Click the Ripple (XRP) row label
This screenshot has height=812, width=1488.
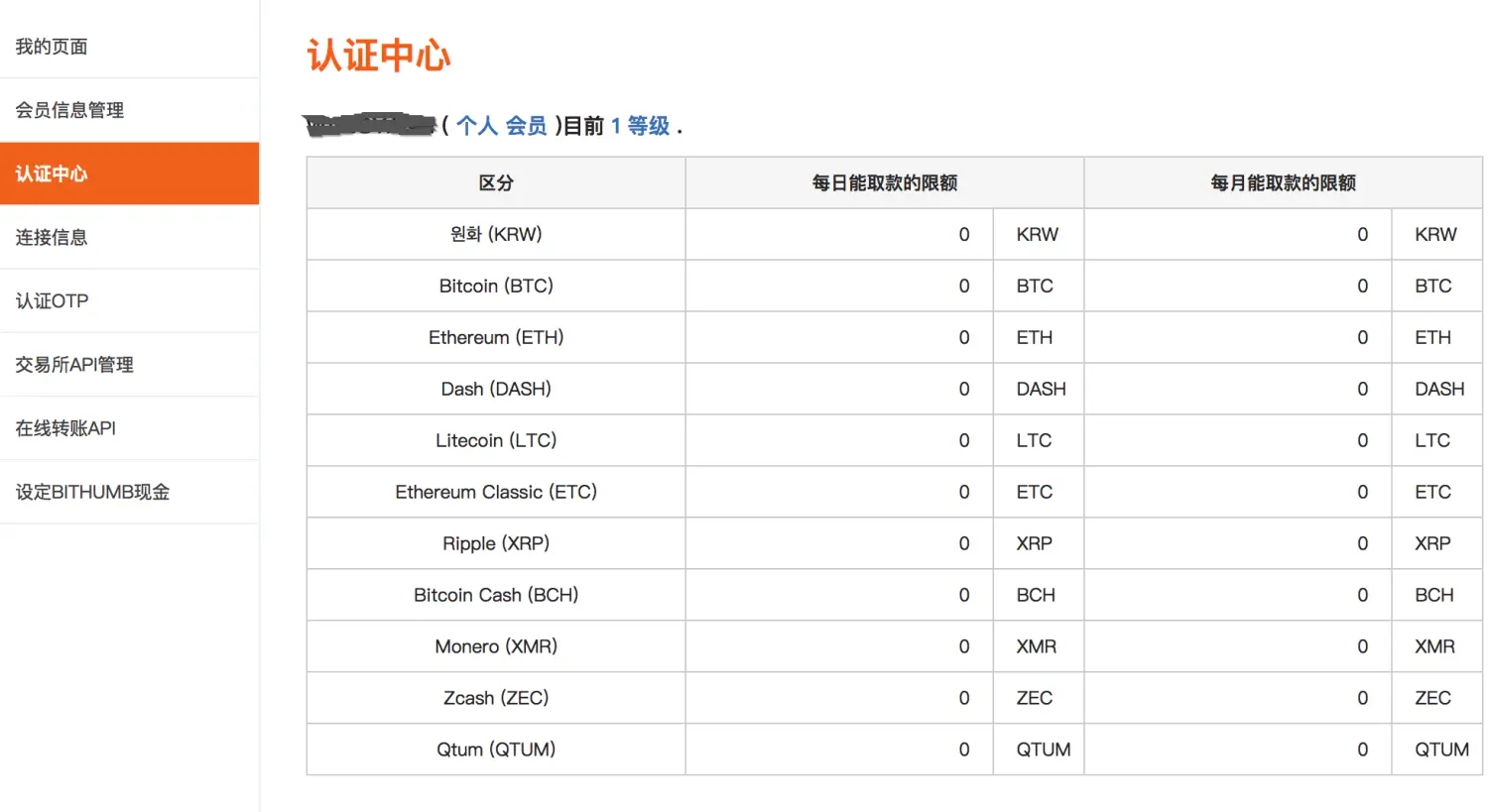point(495,543)
